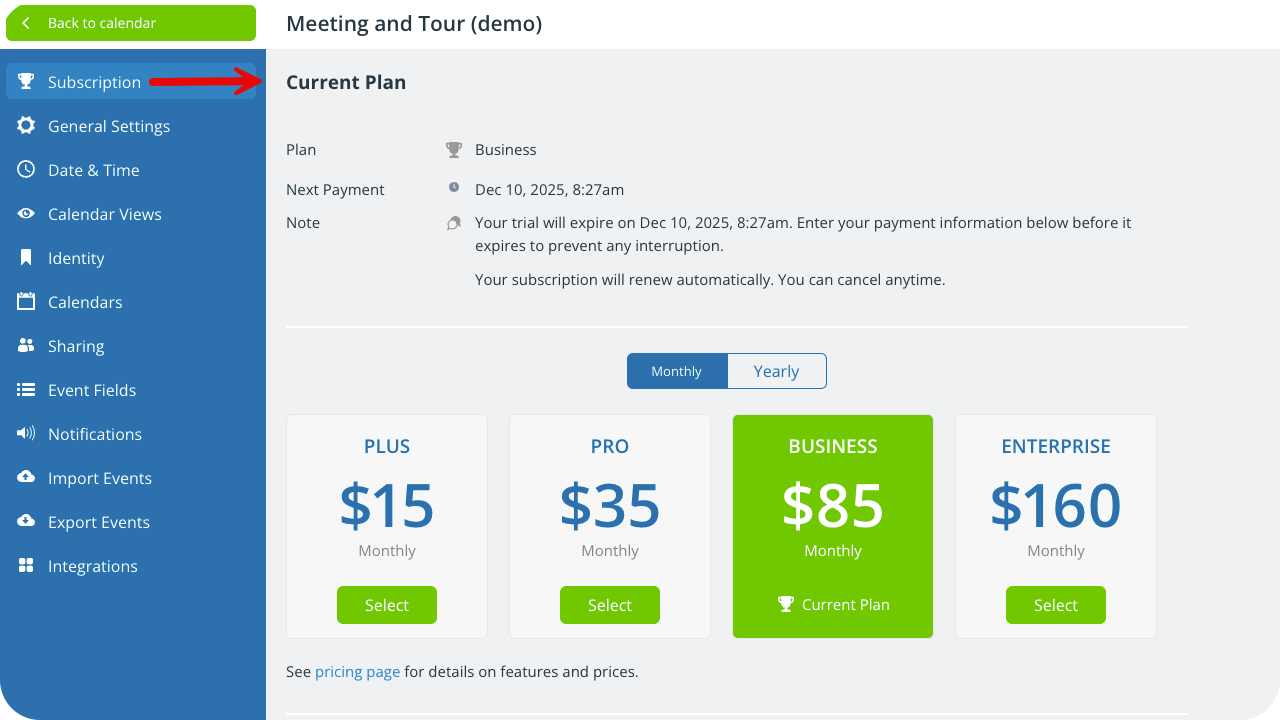Viewport: 1280px width, 720px height.
Task: Click the General Settings gear icon
Action: click(x=26, y=126)
